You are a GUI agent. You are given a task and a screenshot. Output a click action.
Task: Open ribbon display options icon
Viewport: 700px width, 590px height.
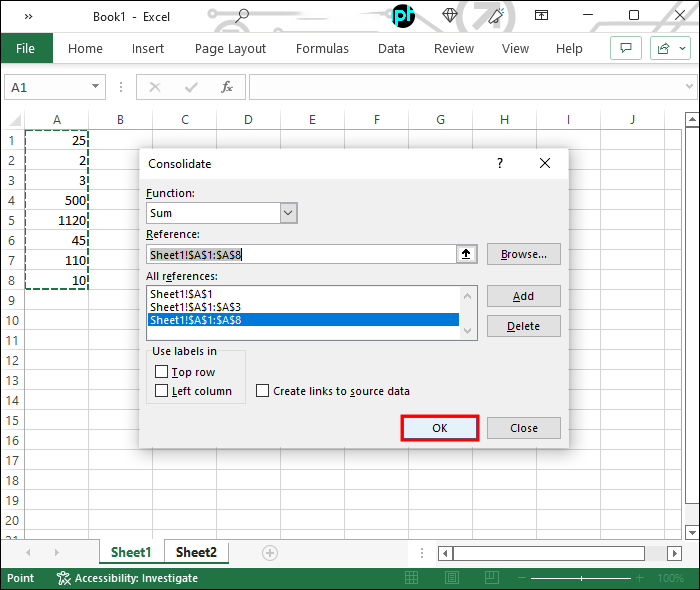point(541,16)
